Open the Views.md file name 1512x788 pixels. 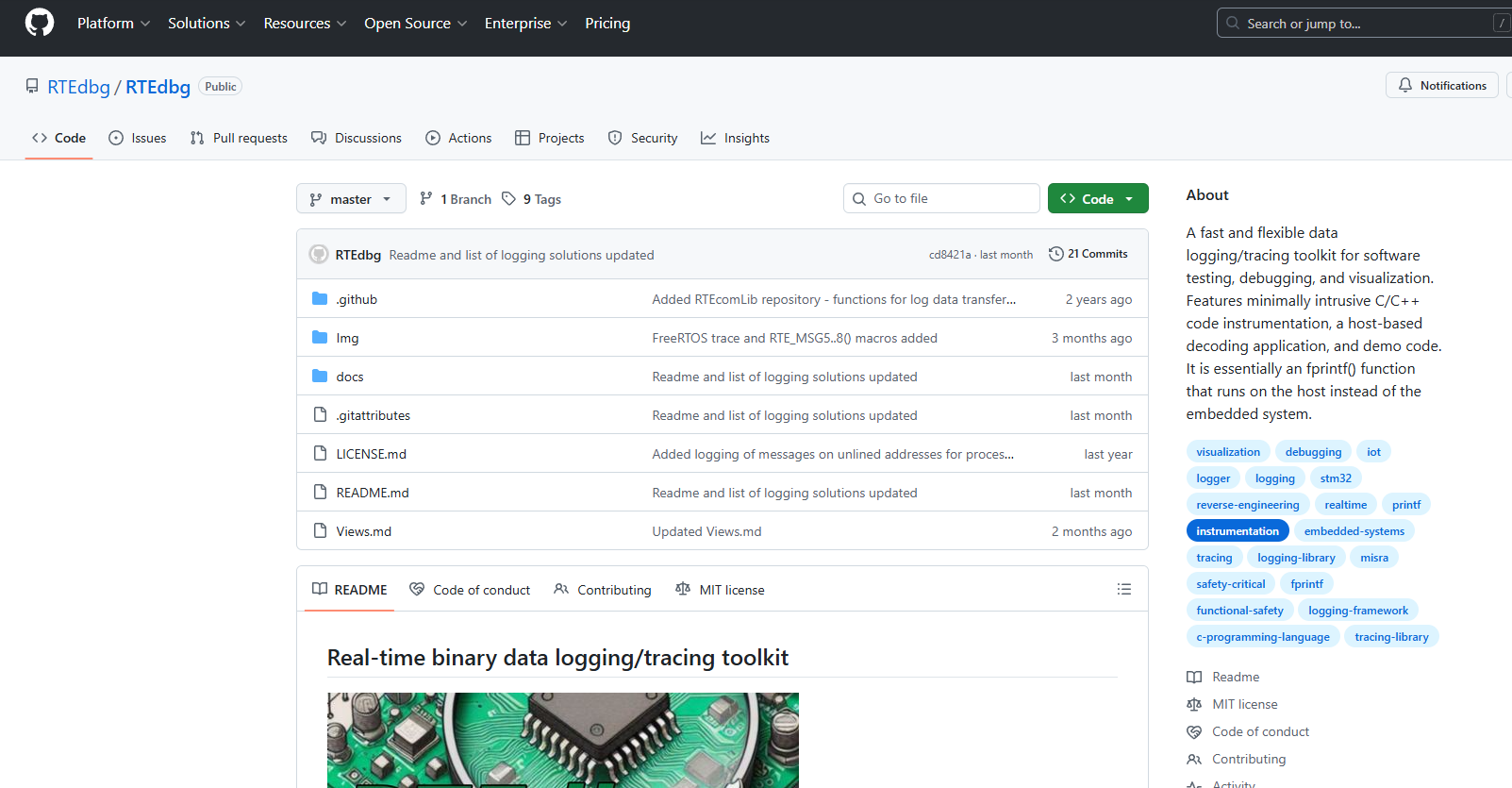(x=364, y=531)
